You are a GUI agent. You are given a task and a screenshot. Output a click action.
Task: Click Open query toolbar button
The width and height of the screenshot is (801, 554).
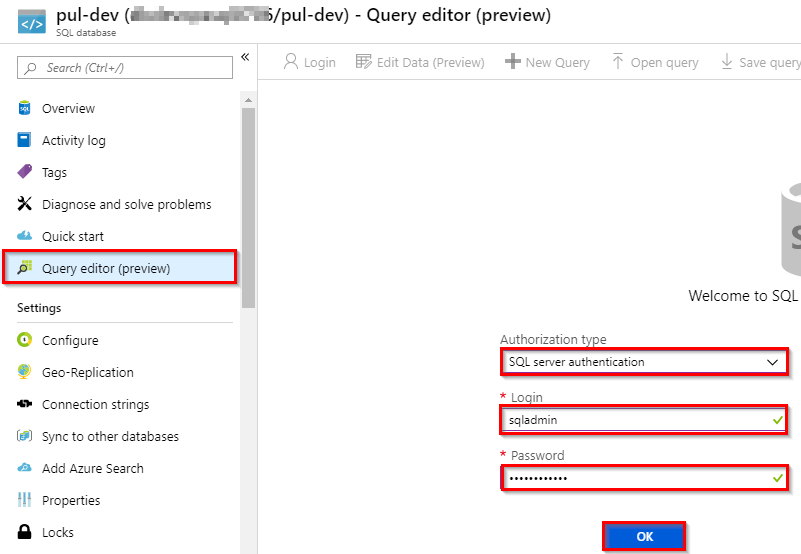click(x=655, y=62)
